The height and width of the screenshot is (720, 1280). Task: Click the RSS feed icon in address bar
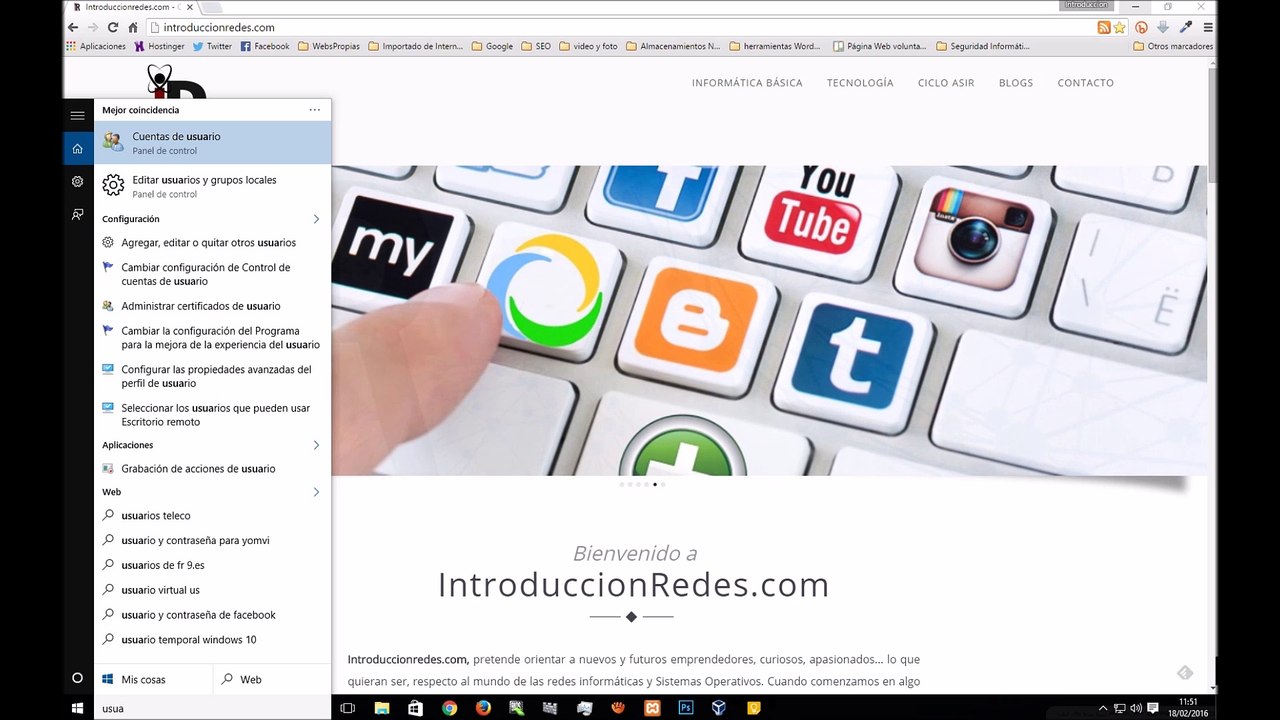(1104, 27)
